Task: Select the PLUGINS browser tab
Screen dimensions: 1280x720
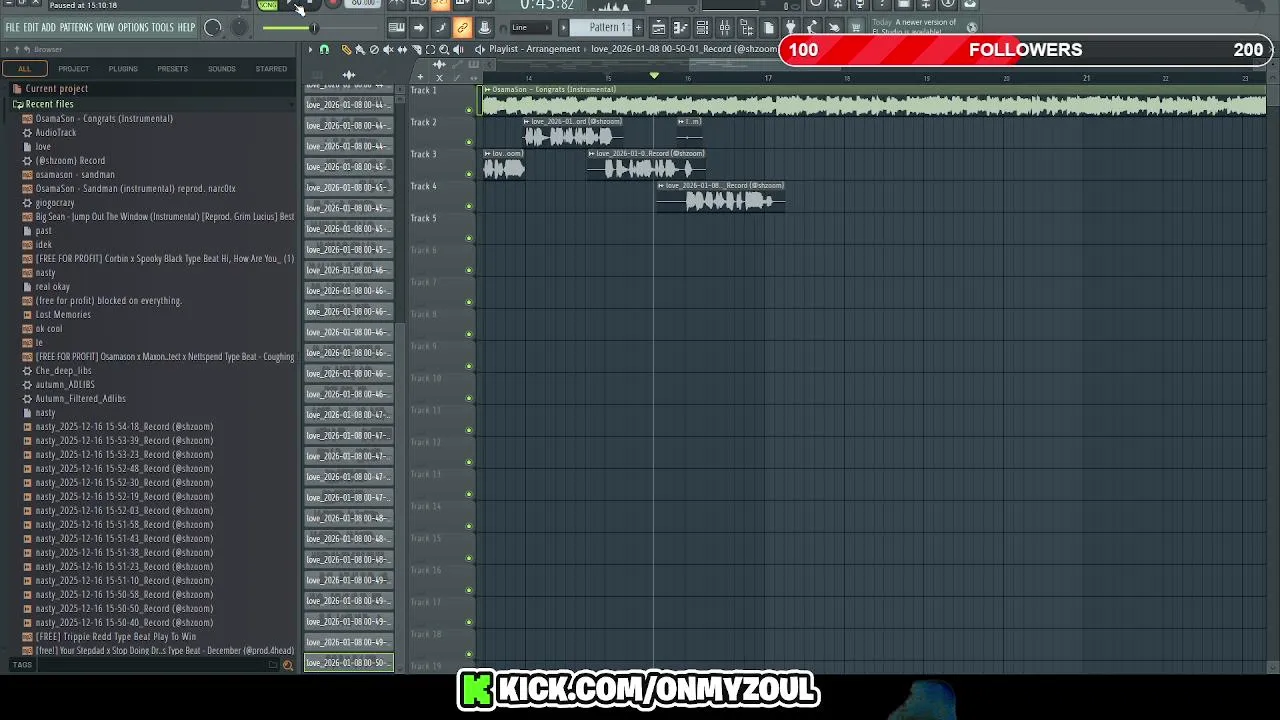Action: tap(123, 69)
